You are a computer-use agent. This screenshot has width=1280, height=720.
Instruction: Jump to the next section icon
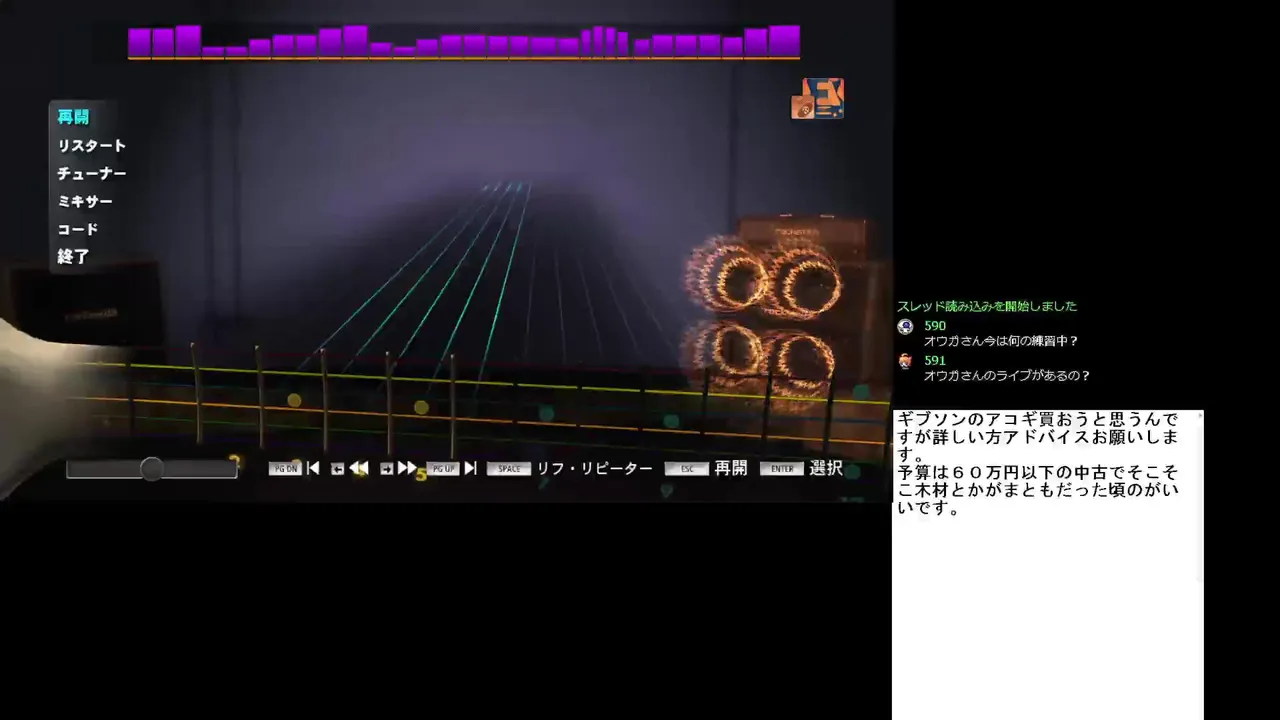point(470,468)
